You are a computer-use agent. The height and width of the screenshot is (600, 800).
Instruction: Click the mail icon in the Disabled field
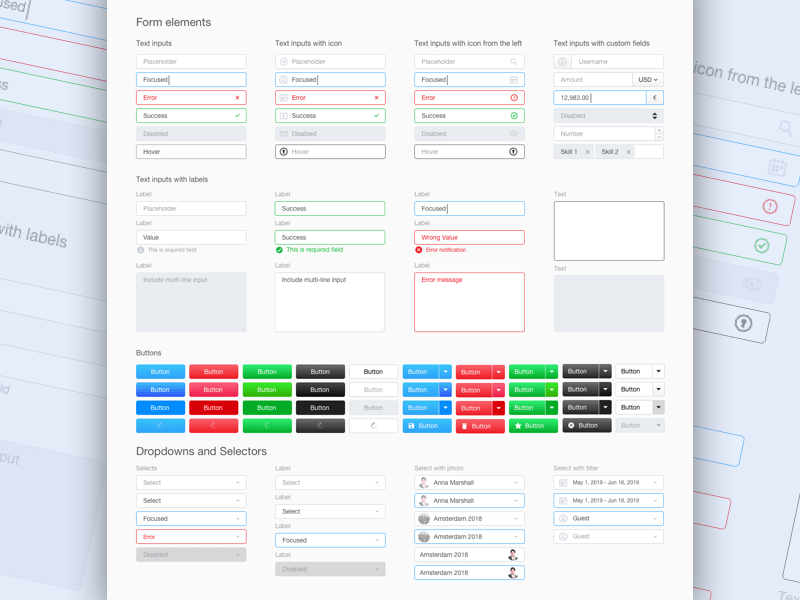coord(284,134)
